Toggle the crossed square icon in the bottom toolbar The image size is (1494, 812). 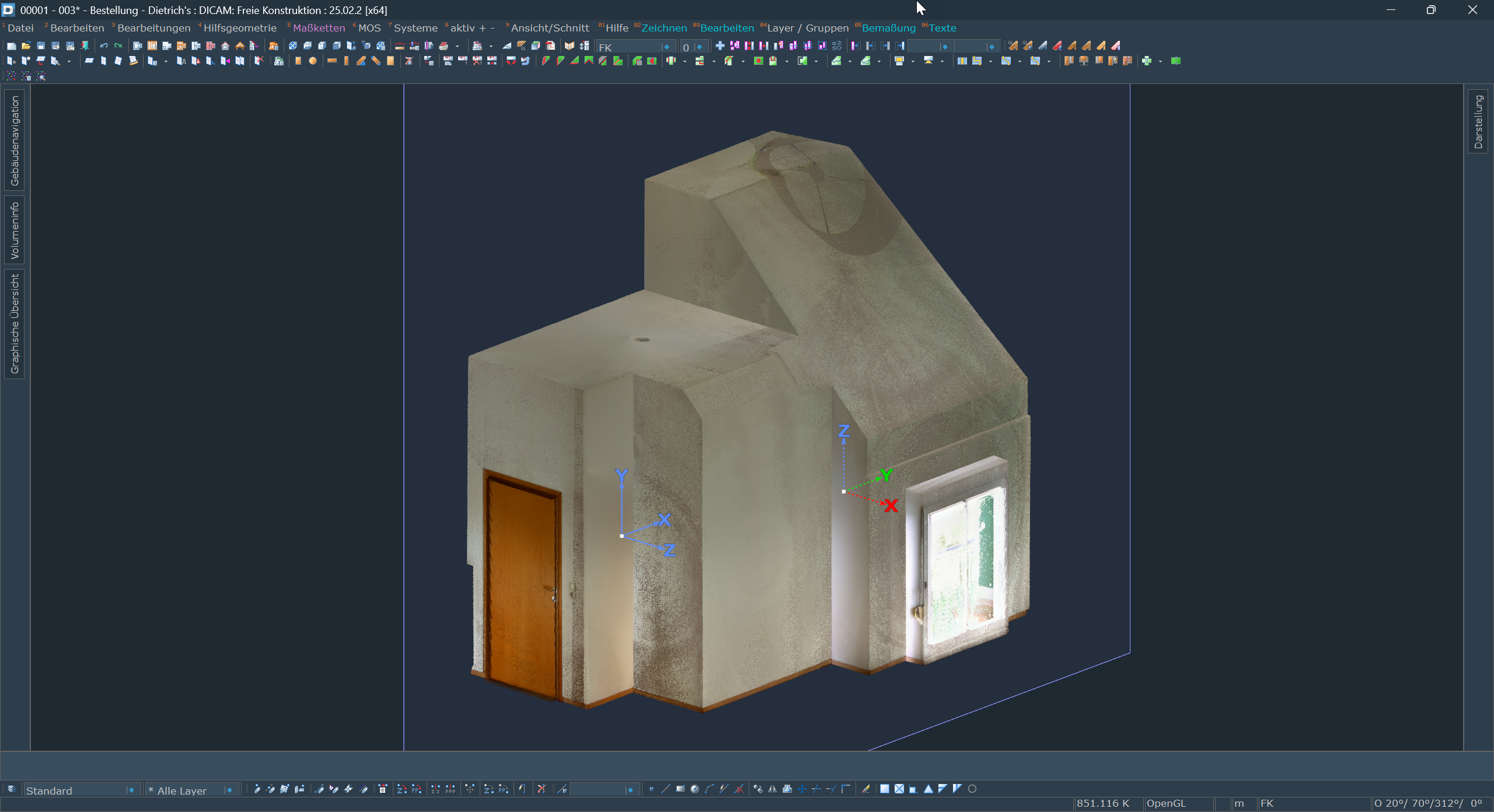click(899, 789)
